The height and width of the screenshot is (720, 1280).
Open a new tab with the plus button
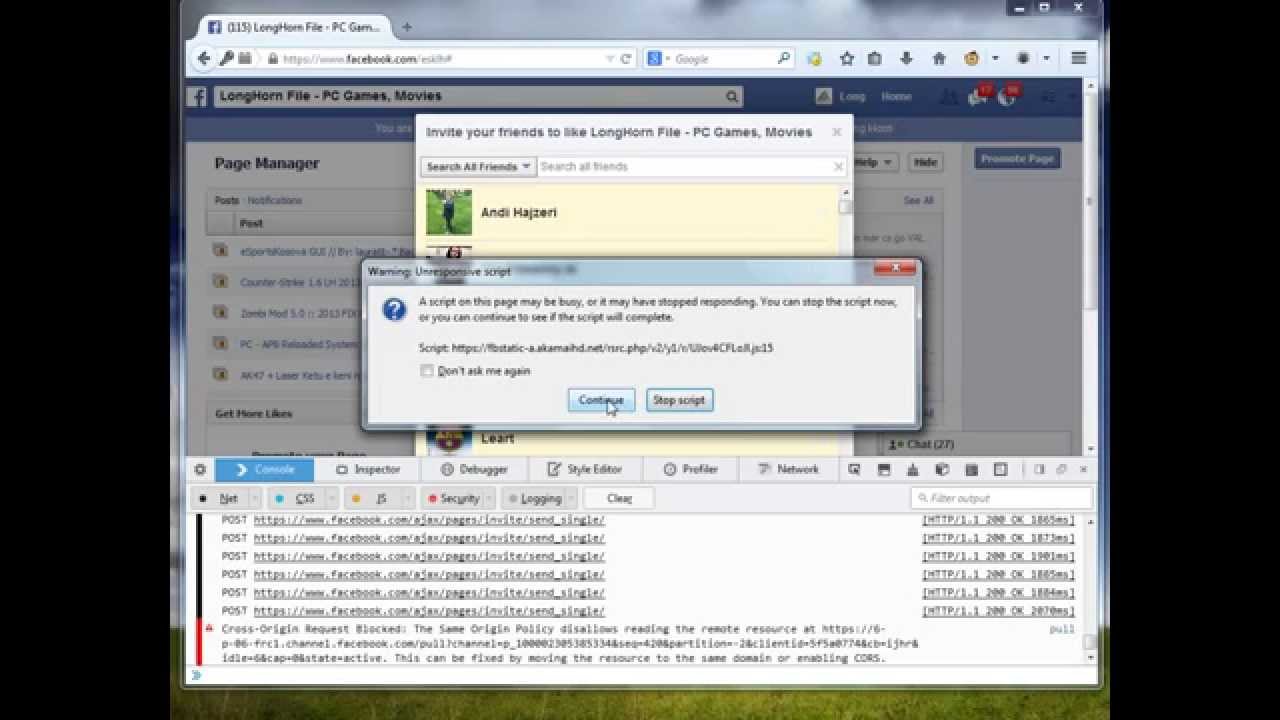point(407,27)
